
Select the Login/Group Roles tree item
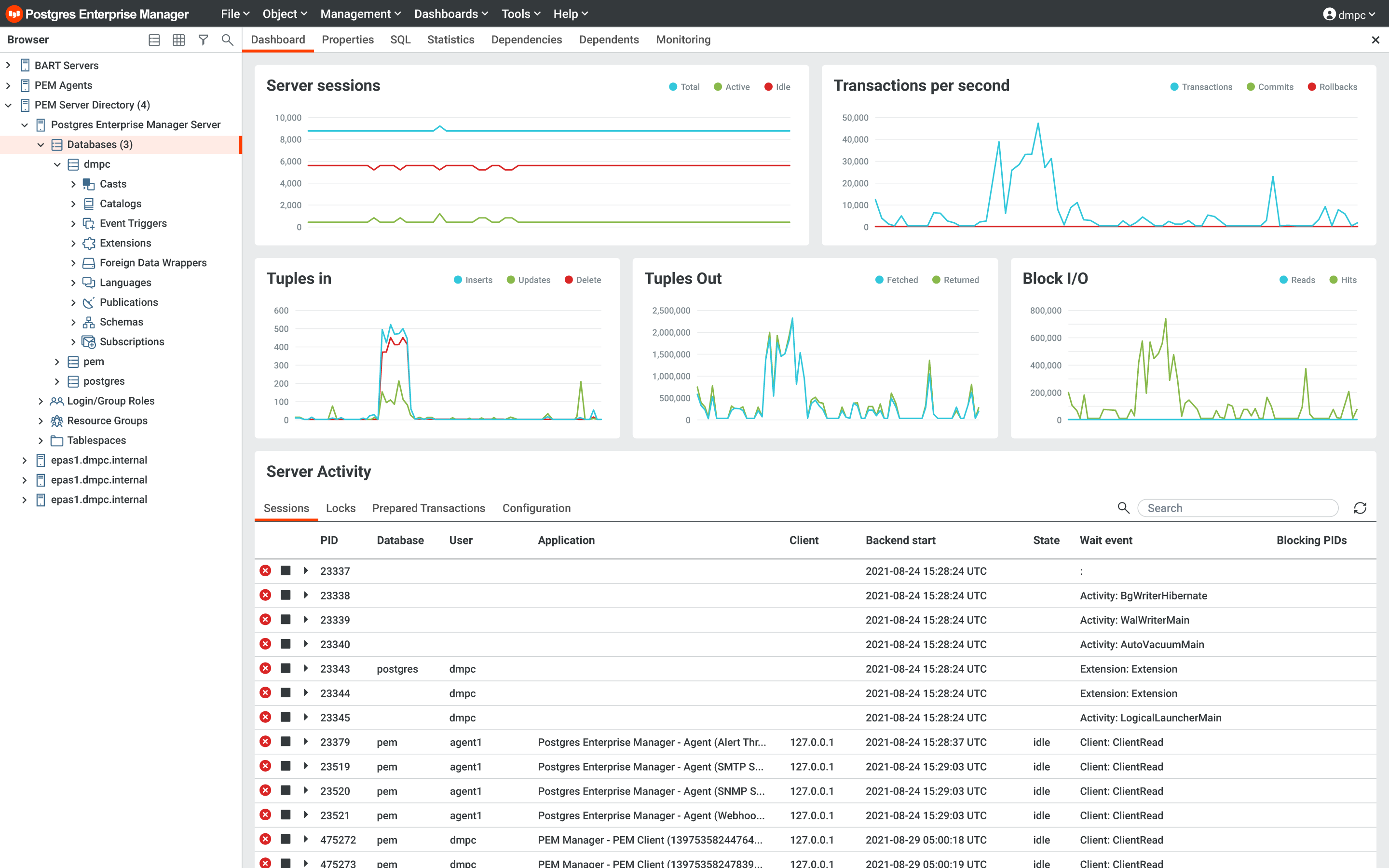click(110, 401)
